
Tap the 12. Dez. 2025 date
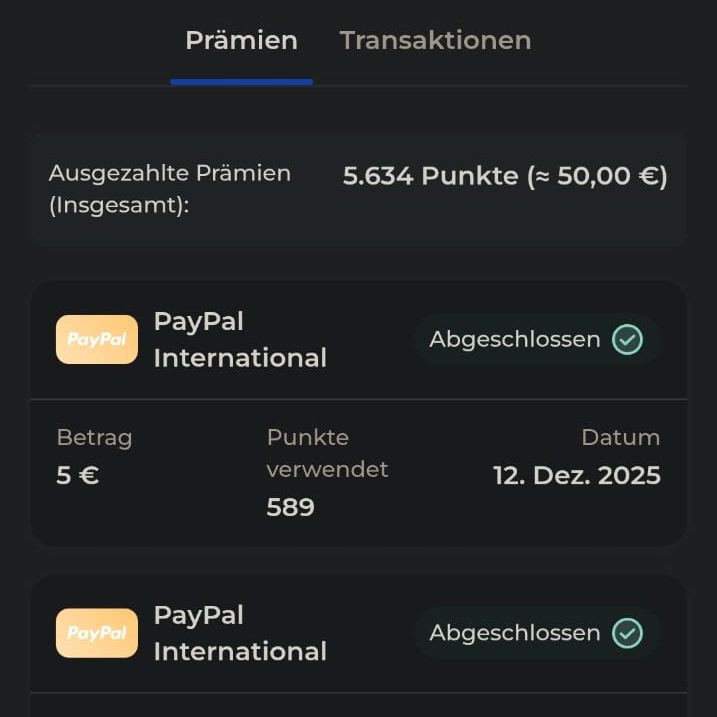[x=577, y=476]
